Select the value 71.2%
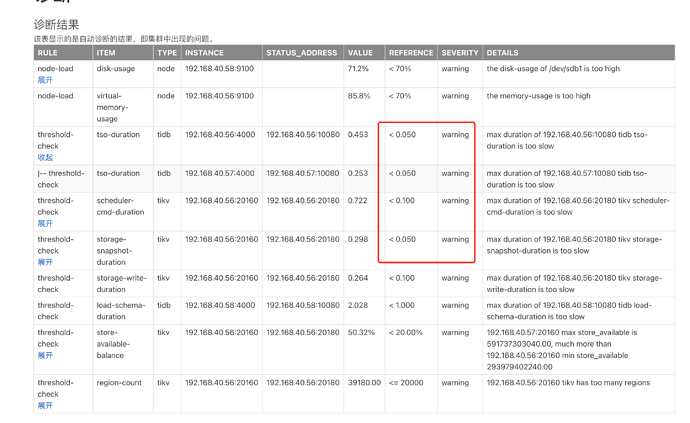The height and width of the screenshot is (423, 690). 358,69
